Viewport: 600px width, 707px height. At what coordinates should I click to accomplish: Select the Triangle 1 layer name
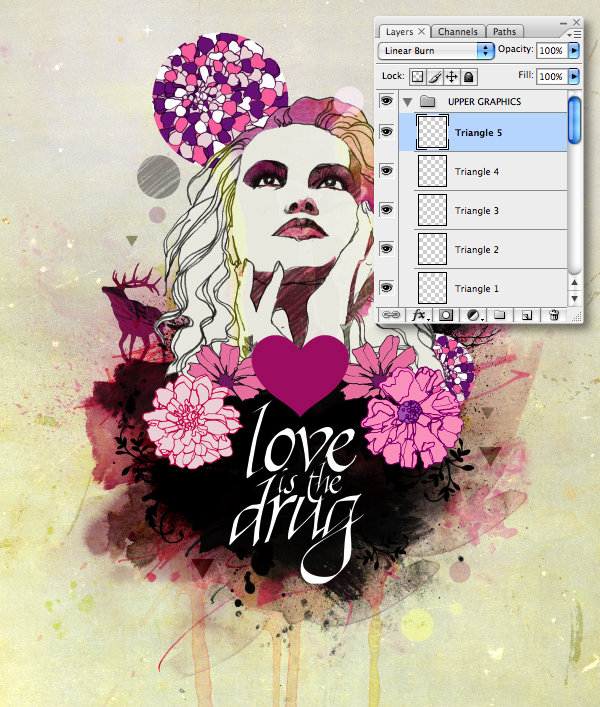[x=477, y=289]
